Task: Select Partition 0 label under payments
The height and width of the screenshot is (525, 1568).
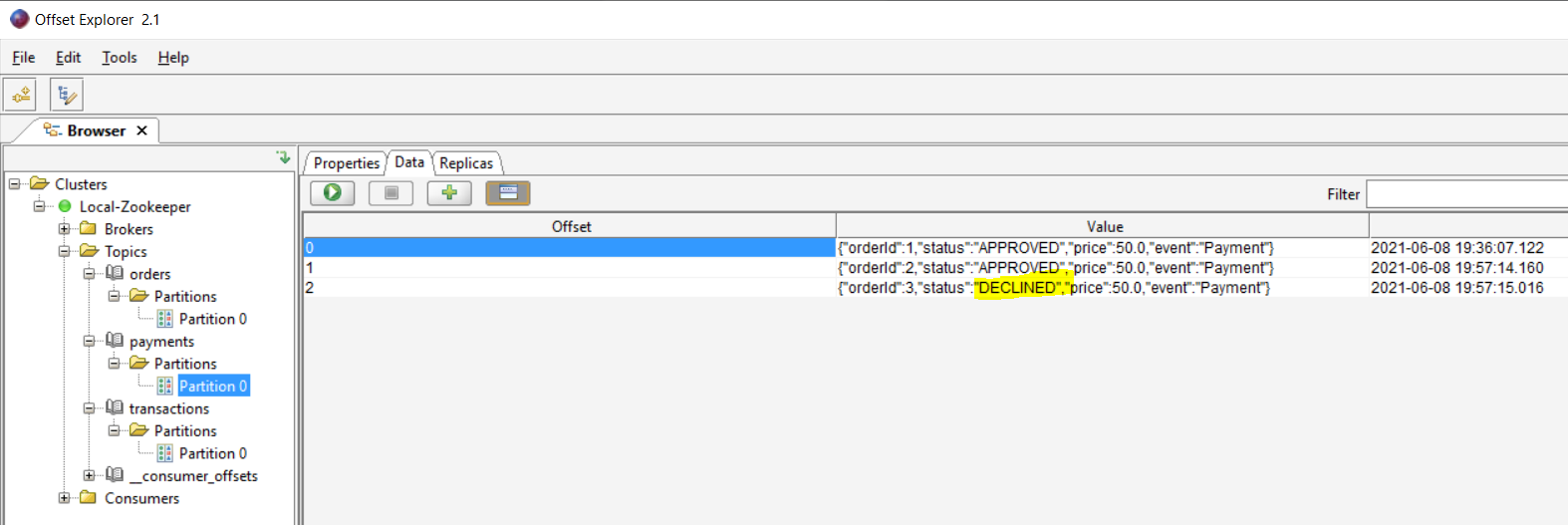Action: coord(213,386)
